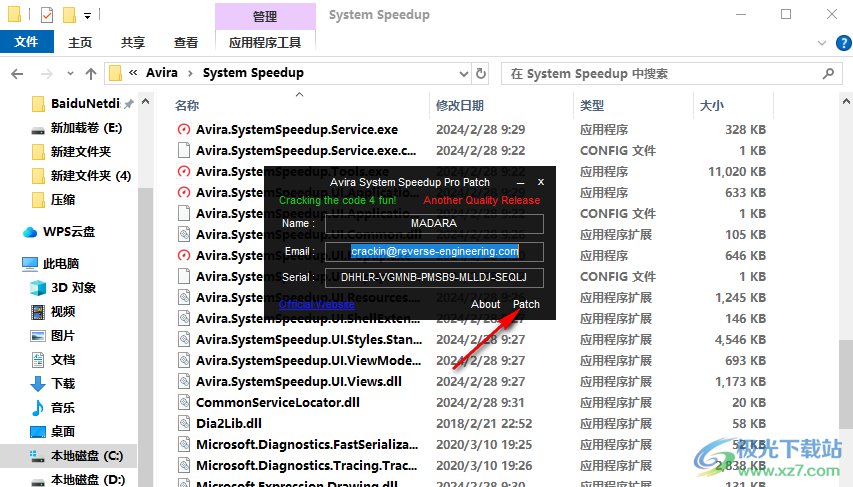Click the New Folder icon in the quick access toolbar
The image size is (853, 487).
69,15
